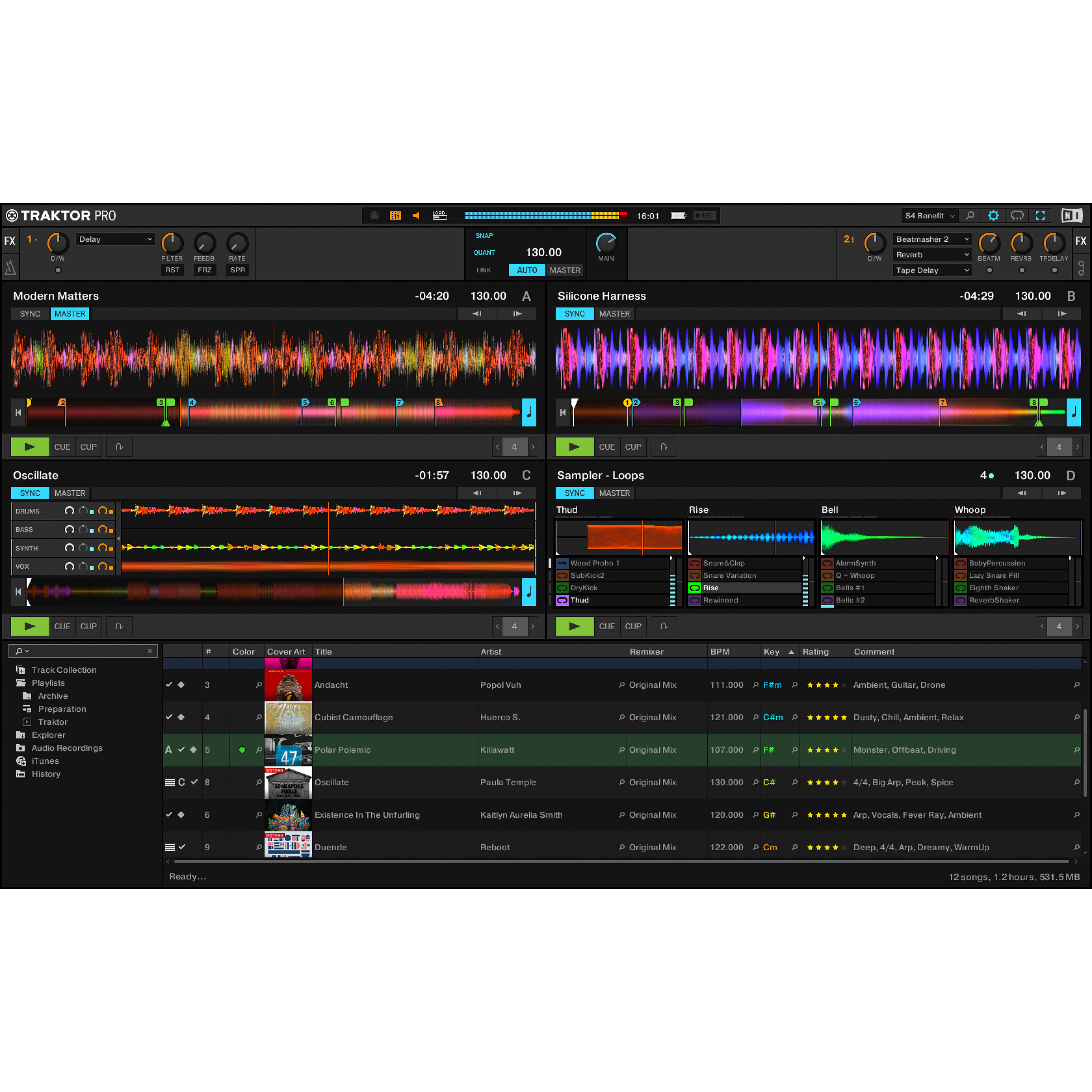
Task: Enable Cruise mode headphone icon
Action: click(1017, 215)
